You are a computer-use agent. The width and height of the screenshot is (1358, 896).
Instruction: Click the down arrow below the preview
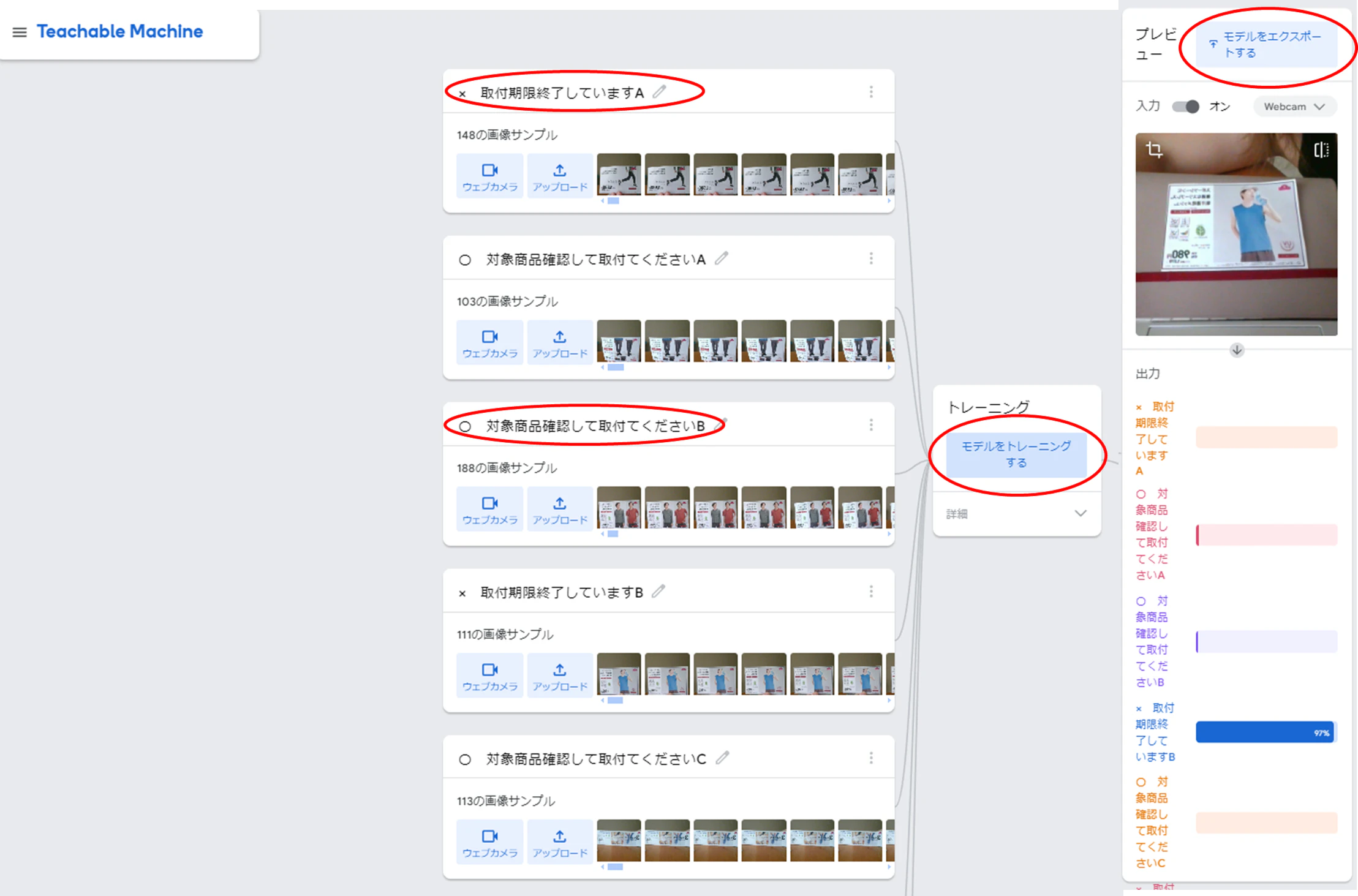(1237, 350)
